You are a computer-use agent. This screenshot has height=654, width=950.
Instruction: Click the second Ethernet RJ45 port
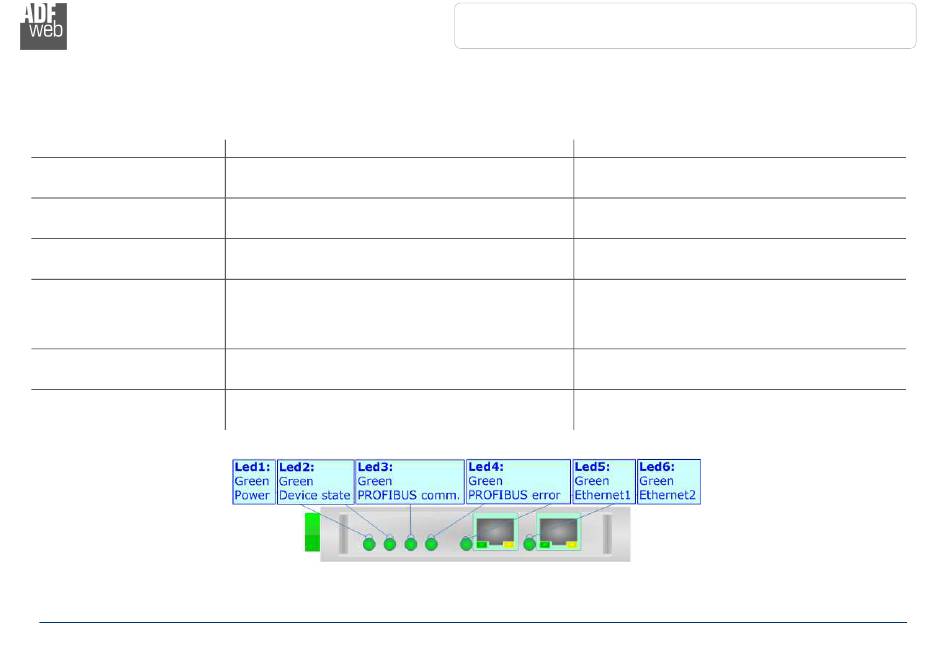point(559,532)
